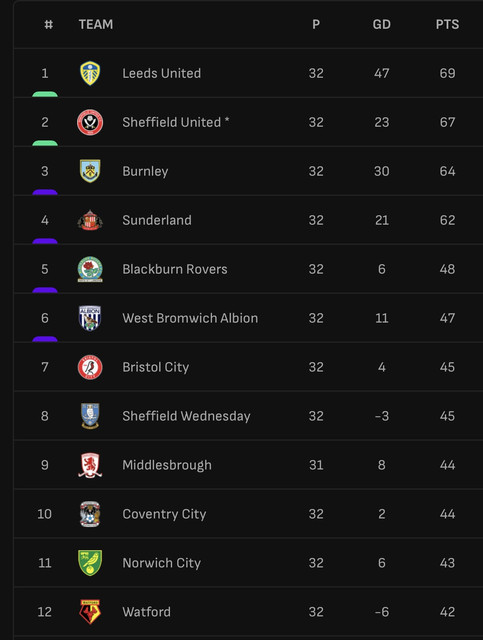Image resolution: width=483 pixels, height=640 pixels.
Task: Click the Norwich City canary crest
Action: (90, 563)
